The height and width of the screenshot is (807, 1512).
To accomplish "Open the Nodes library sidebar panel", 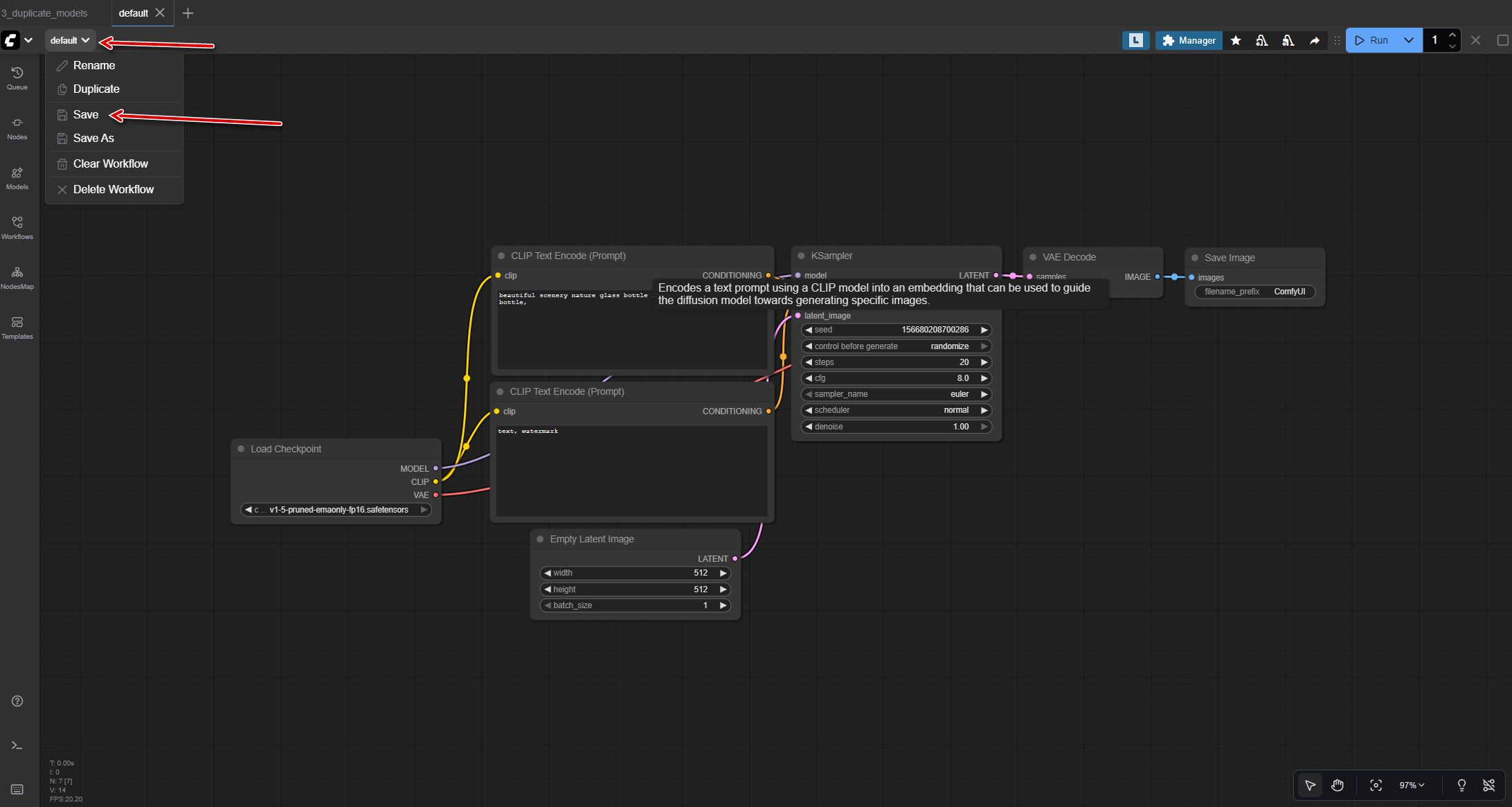I will point(17,127).
